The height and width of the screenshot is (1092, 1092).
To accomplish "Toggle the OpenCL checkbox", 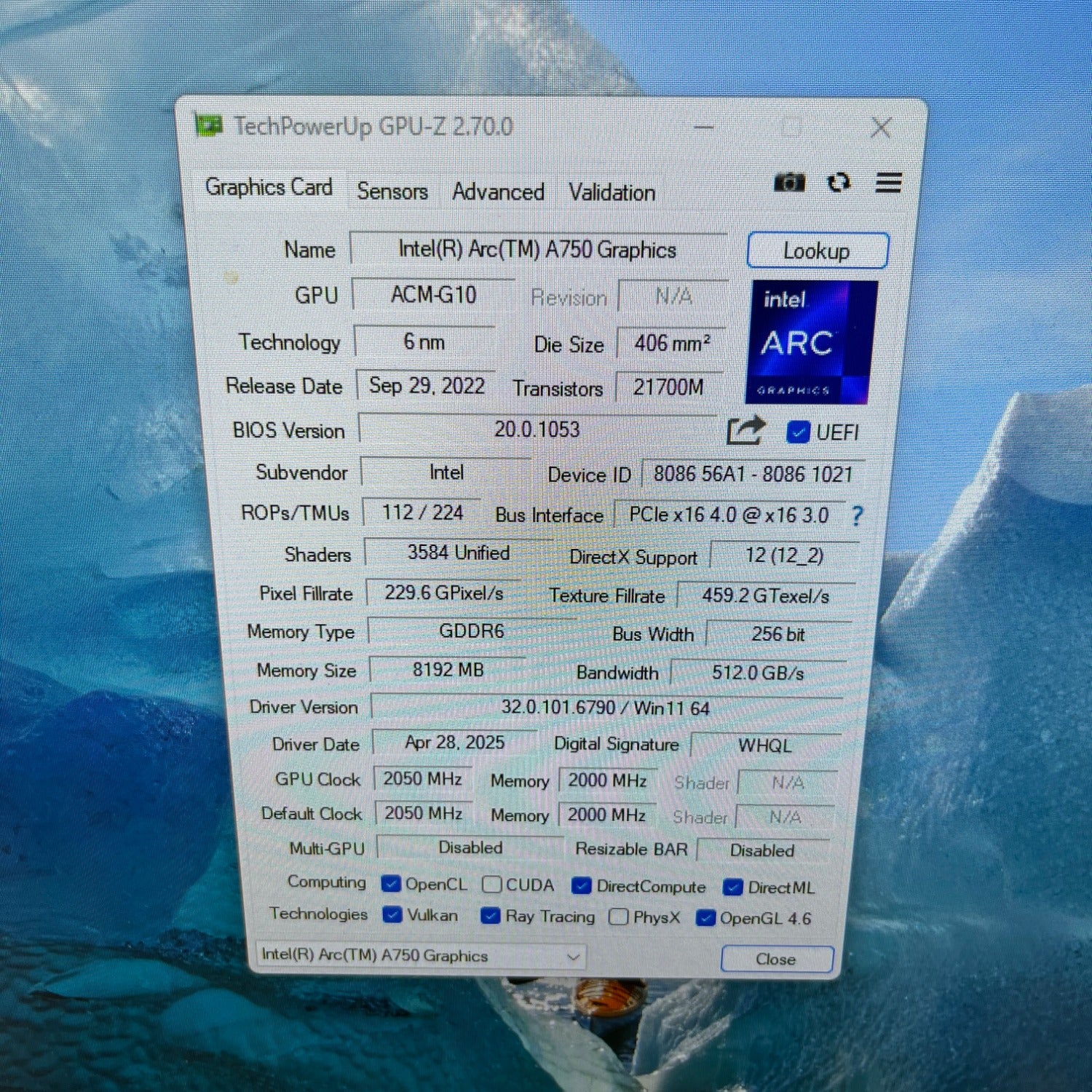I will (391, 884).
